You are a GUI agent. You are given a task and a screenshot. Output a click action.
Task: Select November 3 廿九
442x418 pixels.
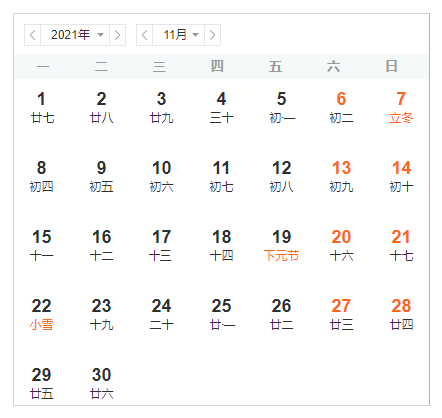tap(162, 108)
